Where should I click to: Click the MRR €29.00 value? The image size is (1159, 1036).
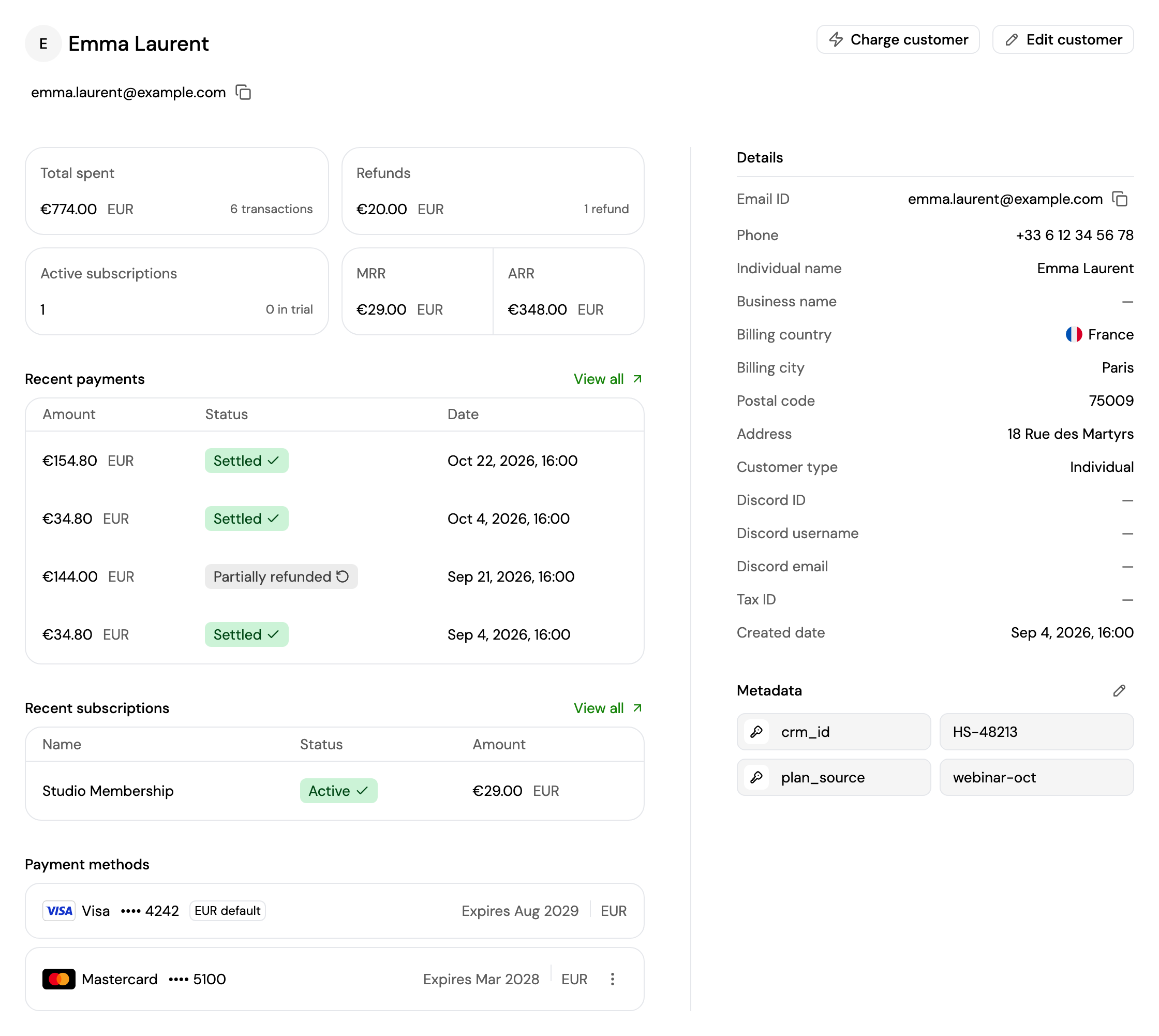pos(381,309)
